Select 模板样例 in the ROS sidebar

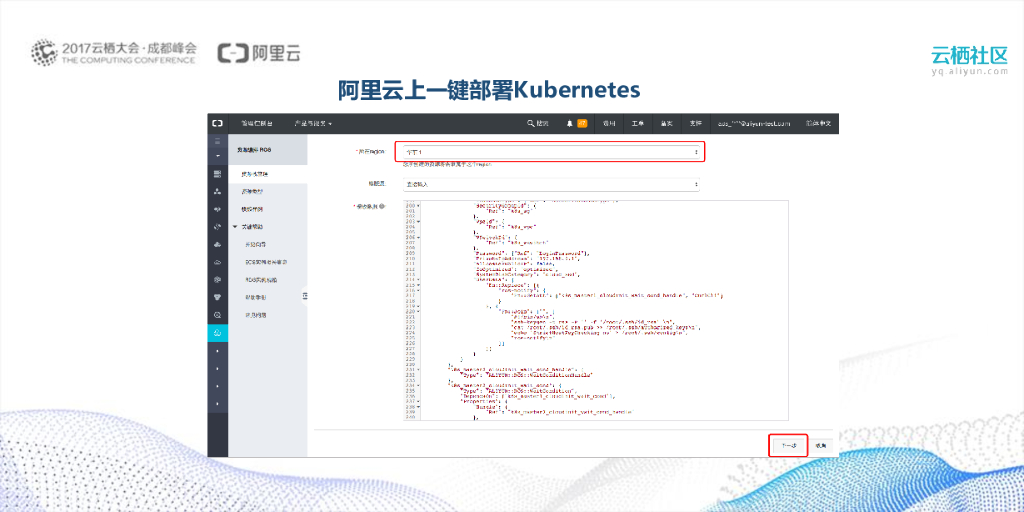pos(253,210)
